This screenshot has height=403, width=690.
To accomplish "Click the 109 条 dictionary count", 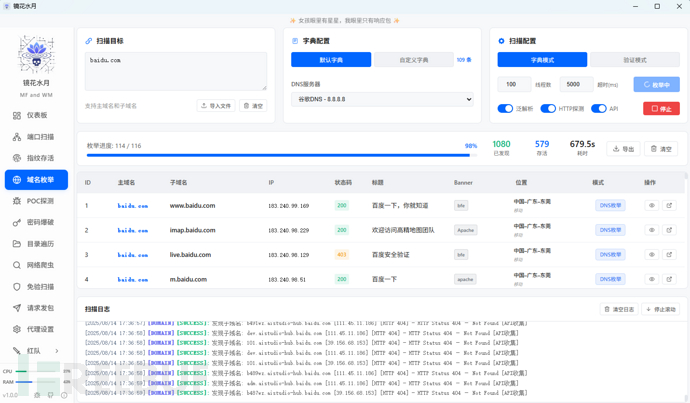I will pos(464,60).
